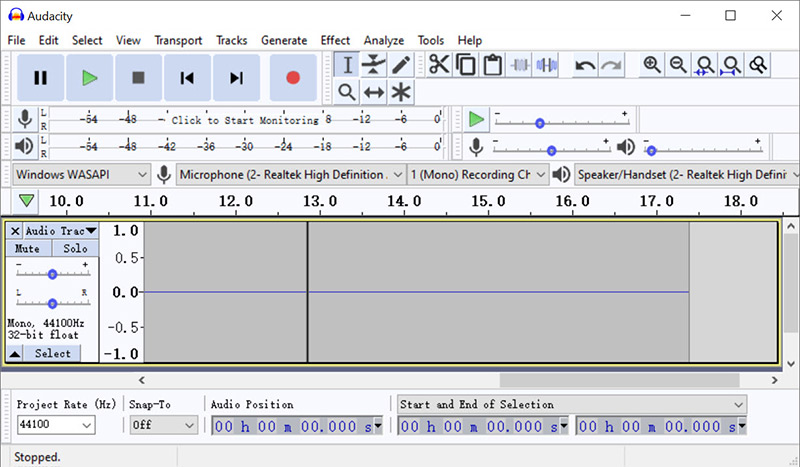This screenshot has height=467, width=800.
Task: Copy selection with the Copy icon
Action: (x=466, y=65)
